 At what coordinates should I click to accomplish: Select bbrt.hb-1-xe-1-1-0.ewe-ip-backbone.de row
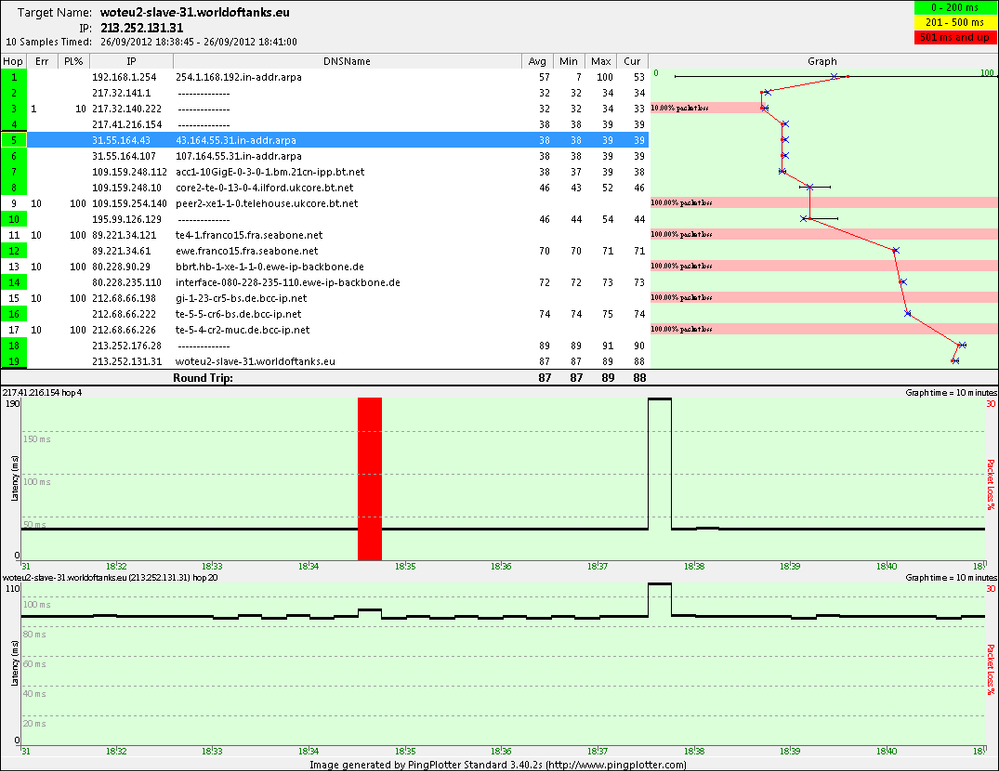point(324,266)
